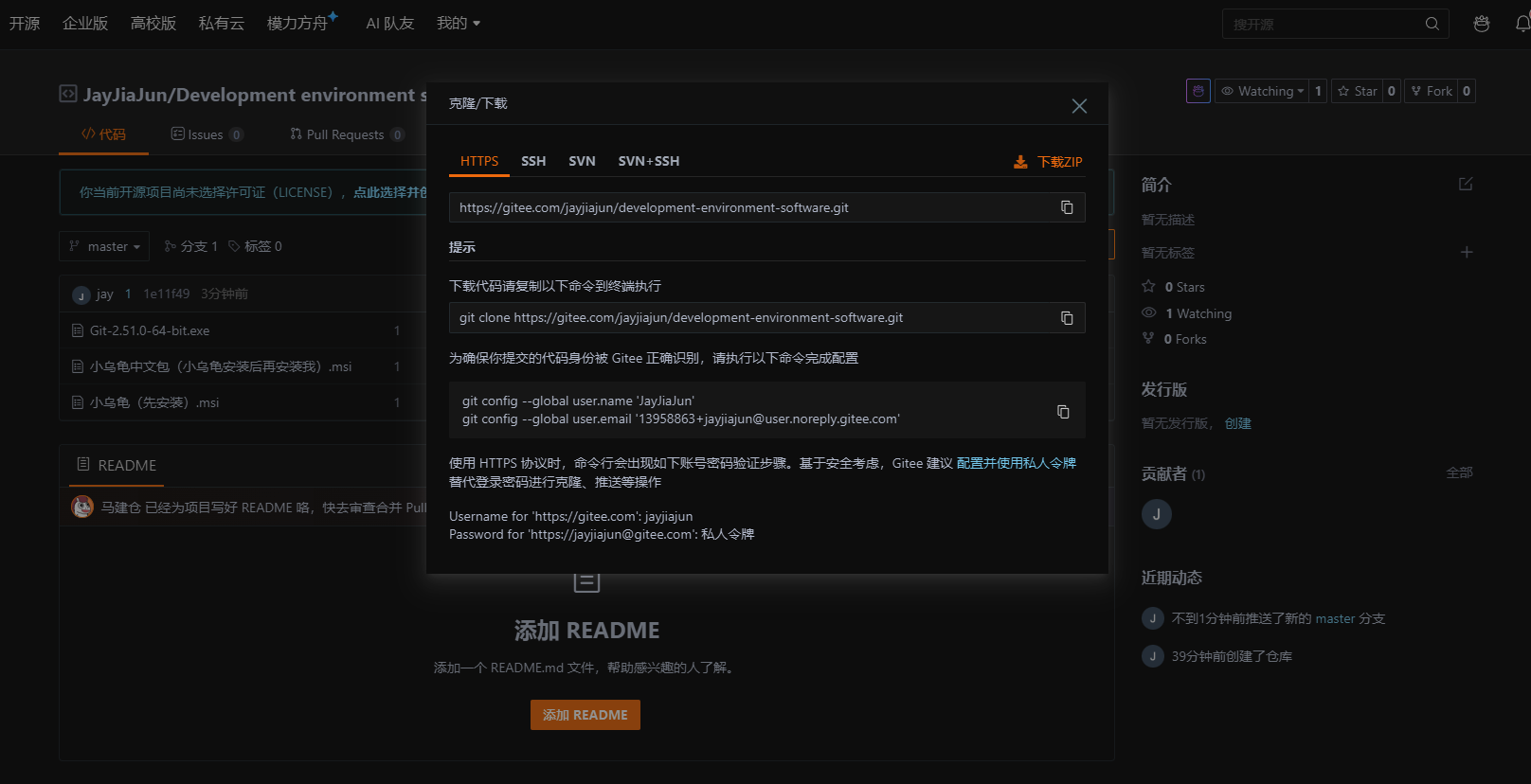Click the Star count 0
The image size is (1531, 784).
(x=1392, y=91)
